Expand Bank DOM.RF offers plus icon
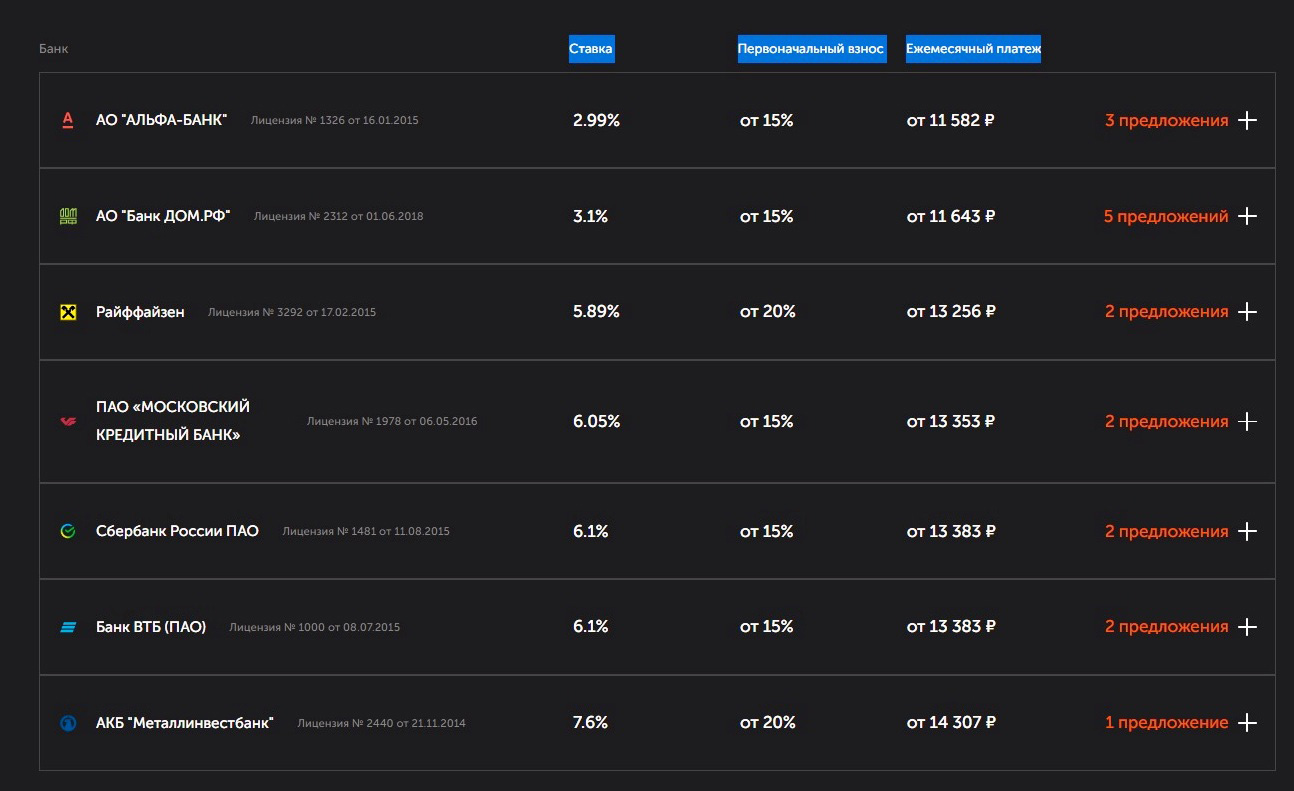The width and height of the screenshot is (1294, 791). (x=1246, y=216)
